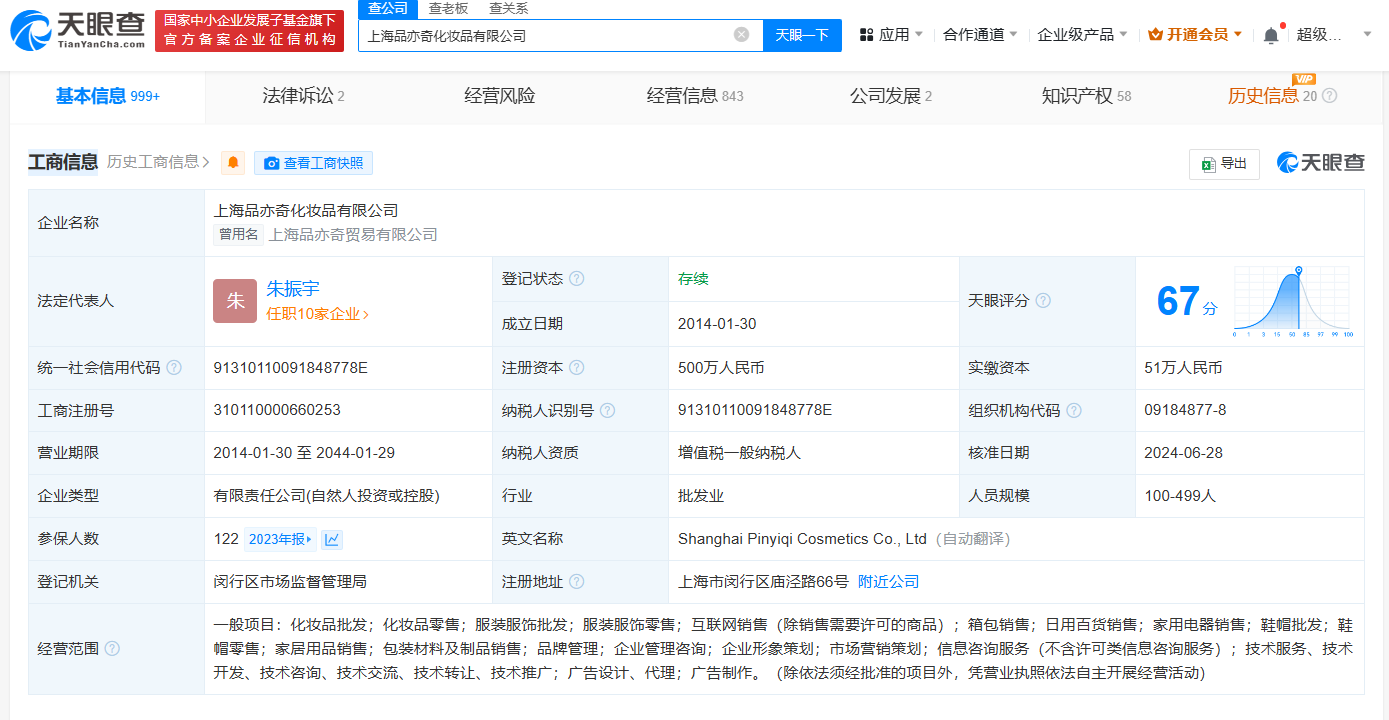Click the 朱 avatar of the legal representative
Image resolution: width=1389 pixels, height=720 pixels.
(x=234, y=300)
